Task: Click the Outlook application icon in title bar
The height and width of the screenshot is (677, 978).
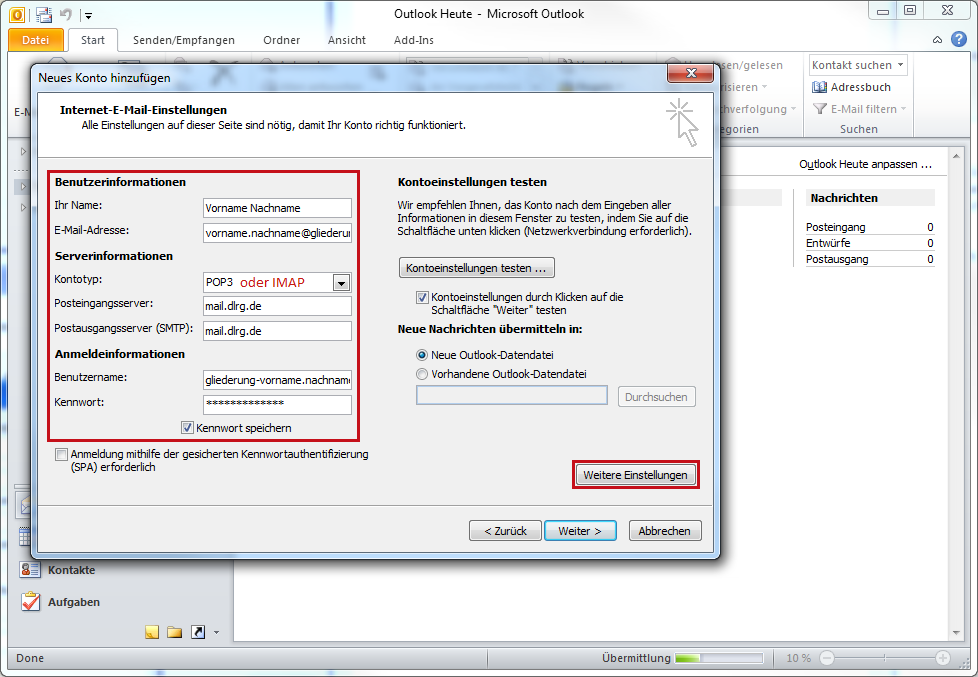Action: (x=17, y=14)
